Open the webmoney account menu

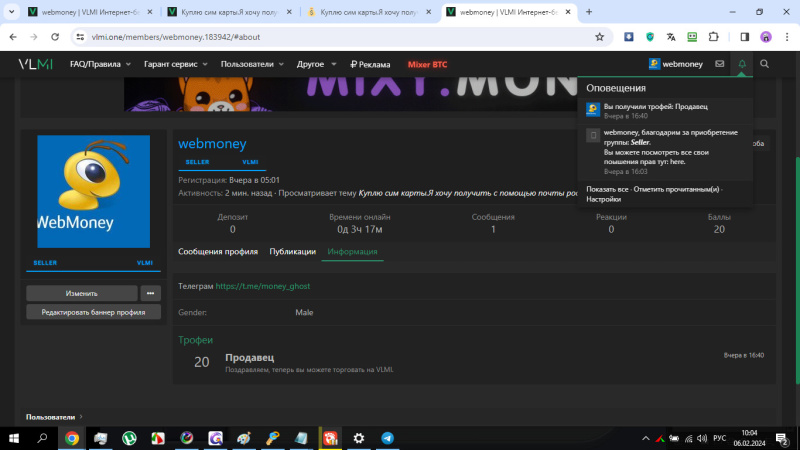pos(676,64)
